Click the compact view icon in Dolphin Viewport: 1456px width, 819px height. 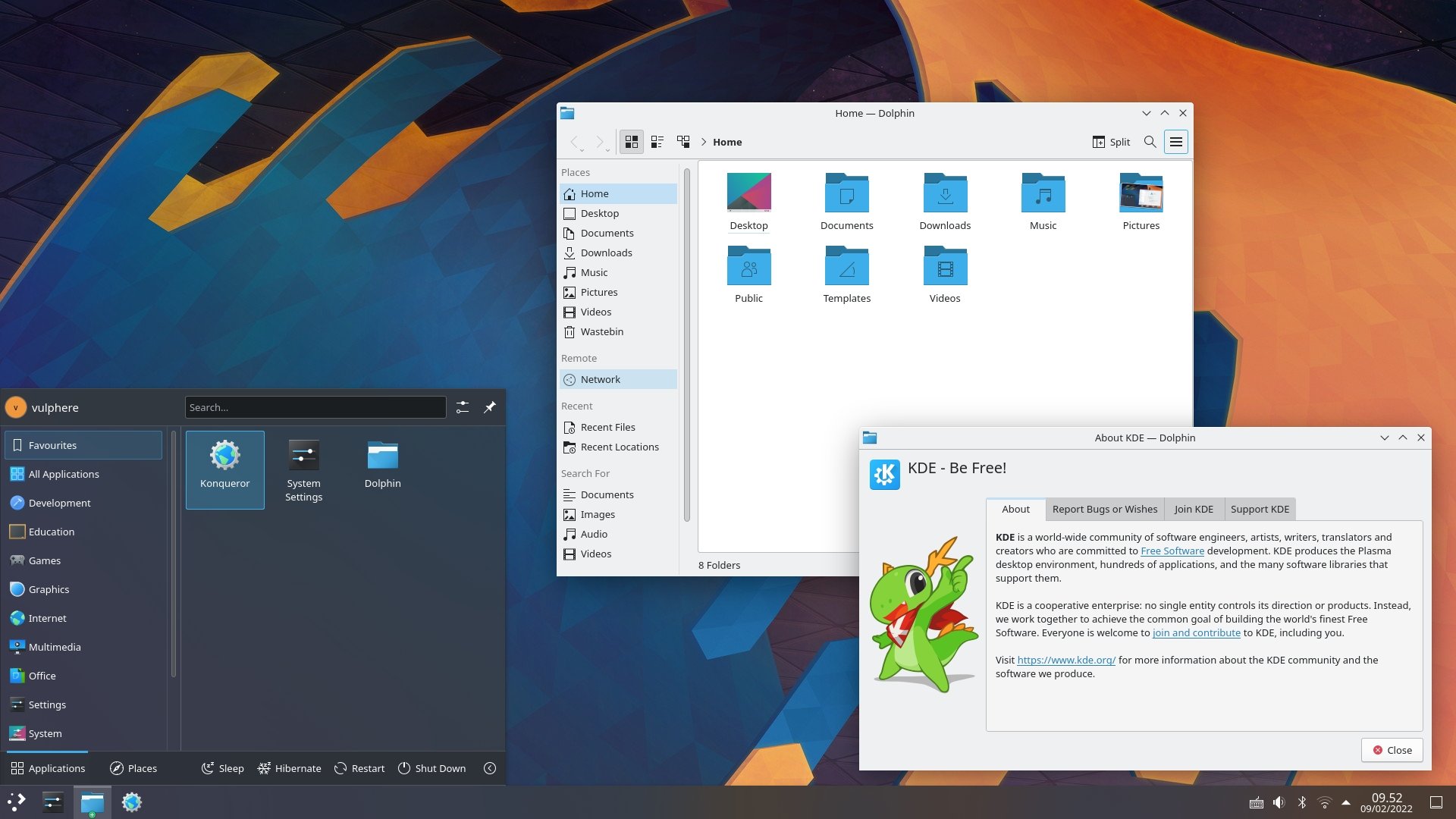(657, 141)
